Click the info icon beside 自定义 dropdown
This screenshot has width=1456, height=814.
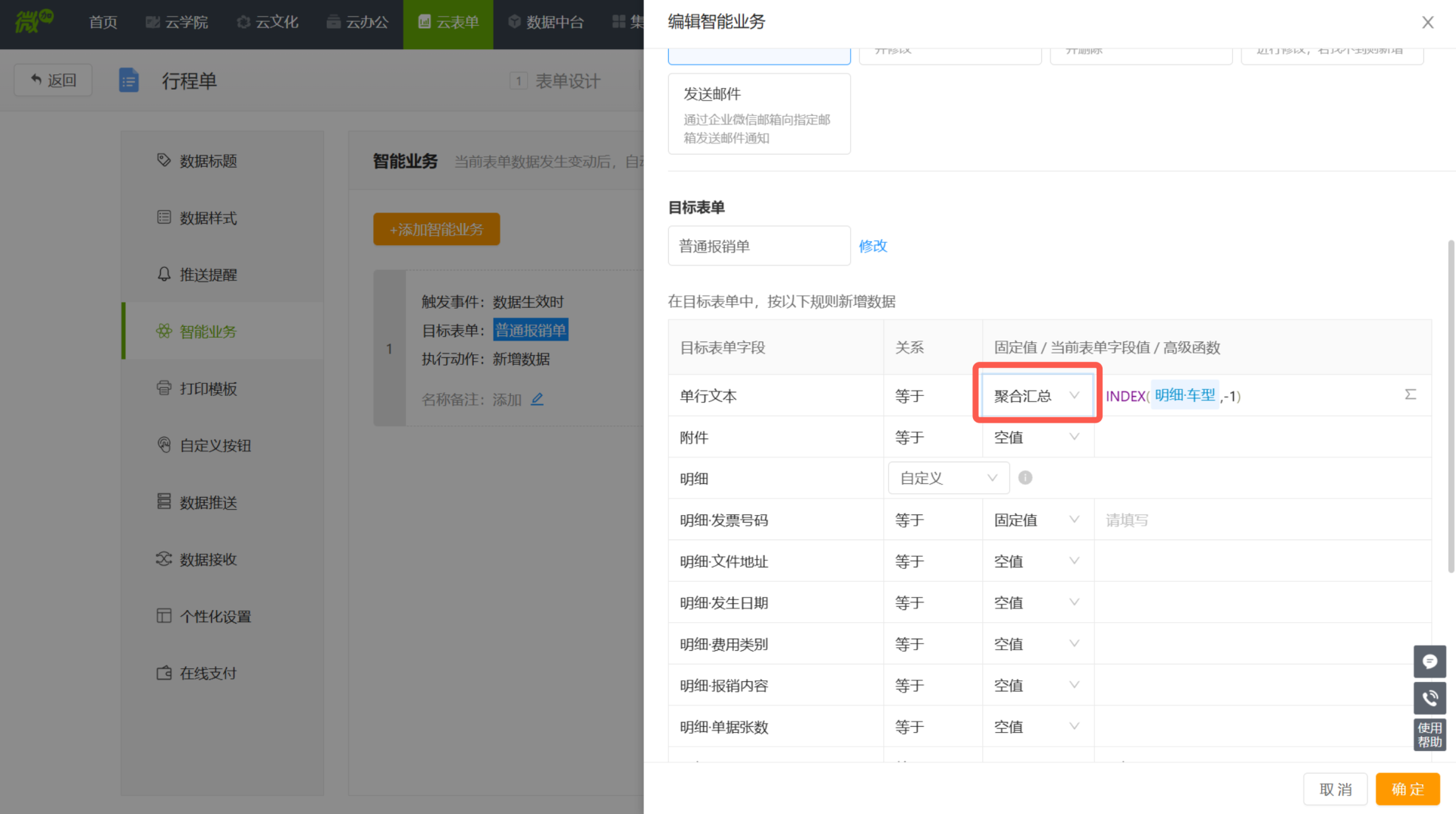coord(1025,478)
